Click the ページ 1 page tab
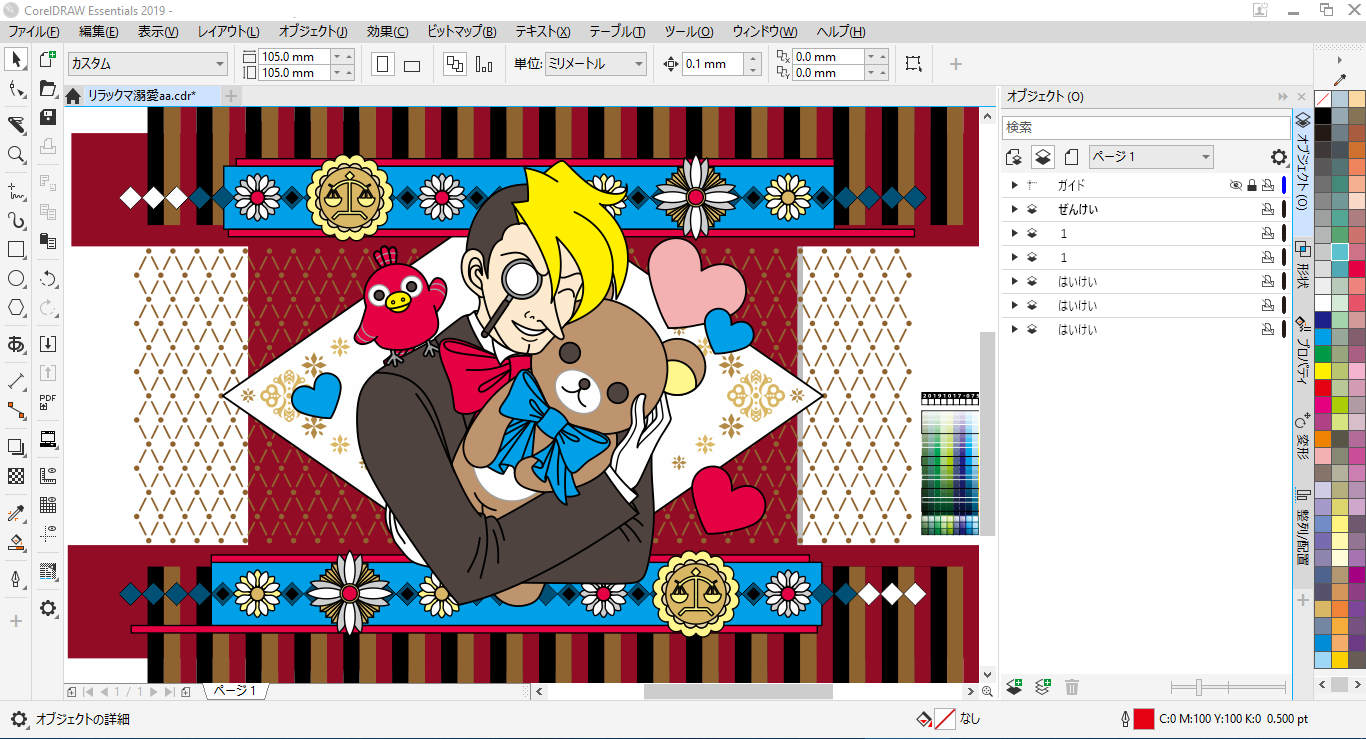The width and height of the screenshot is (1366, 739). pyautogui.click(x=236, y=691)
